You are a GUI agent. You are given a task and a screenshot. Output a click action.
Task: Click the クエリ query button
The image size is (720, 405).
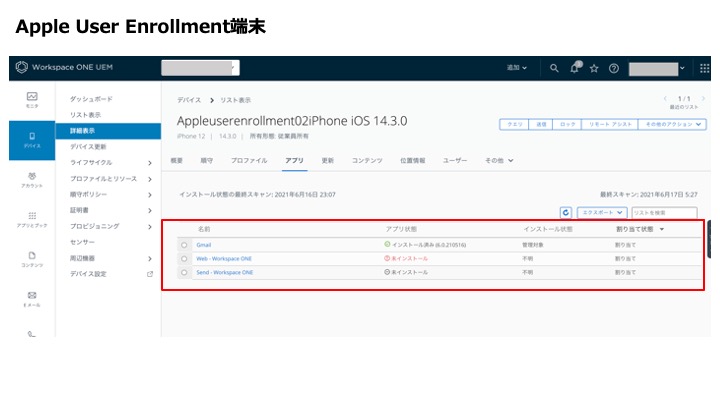click(x=514, y=124)
